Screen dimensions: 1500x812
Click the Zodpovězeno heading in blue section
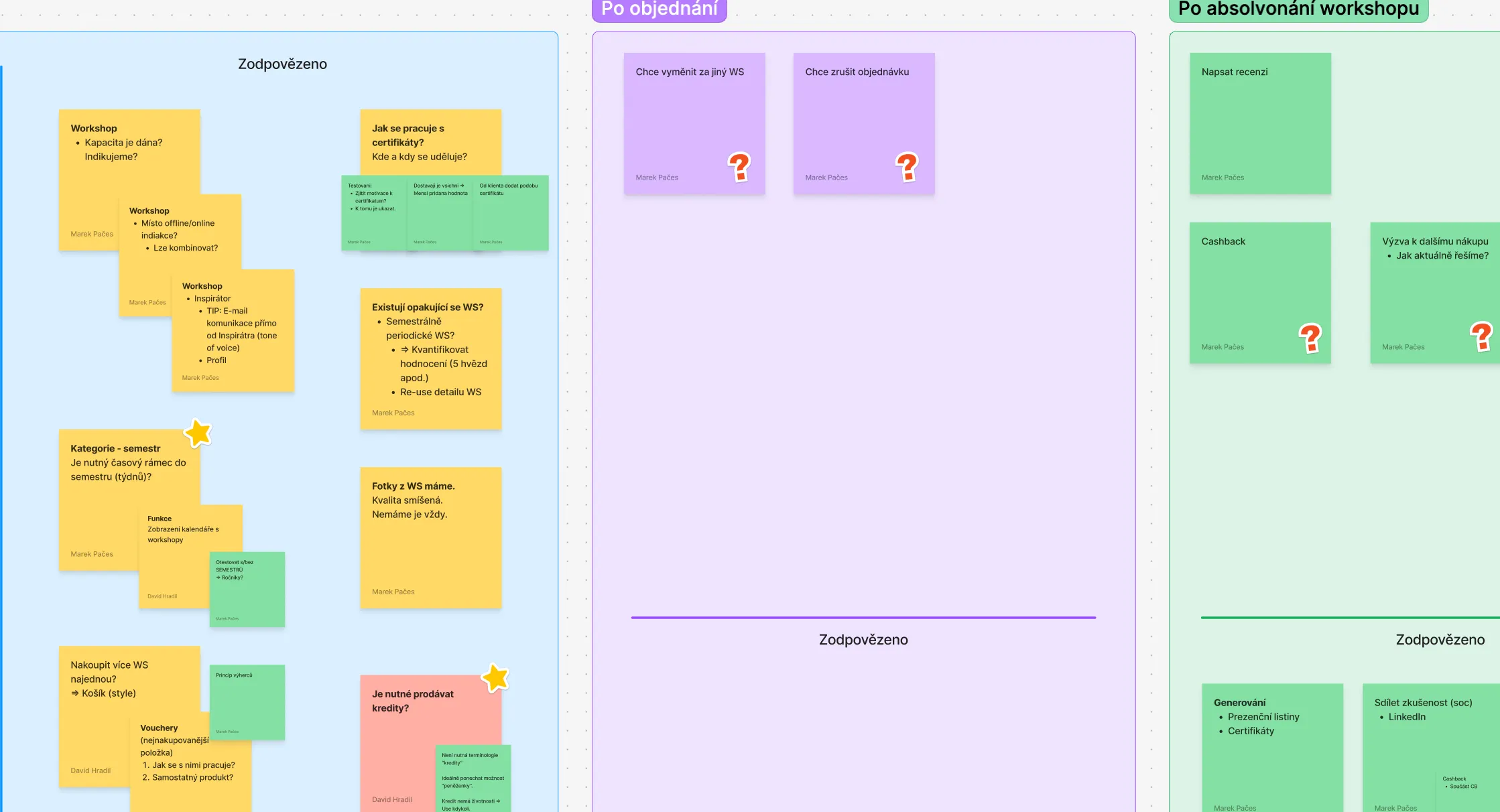(283, 64)
